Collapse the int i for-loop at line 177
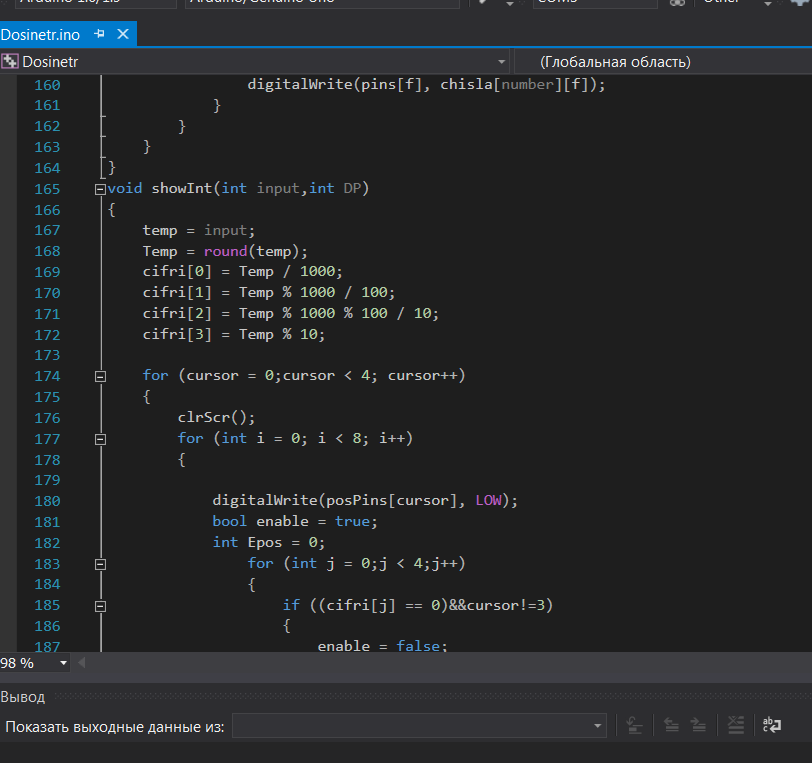This screenshot has height=763, width=812. pos(100,439)
